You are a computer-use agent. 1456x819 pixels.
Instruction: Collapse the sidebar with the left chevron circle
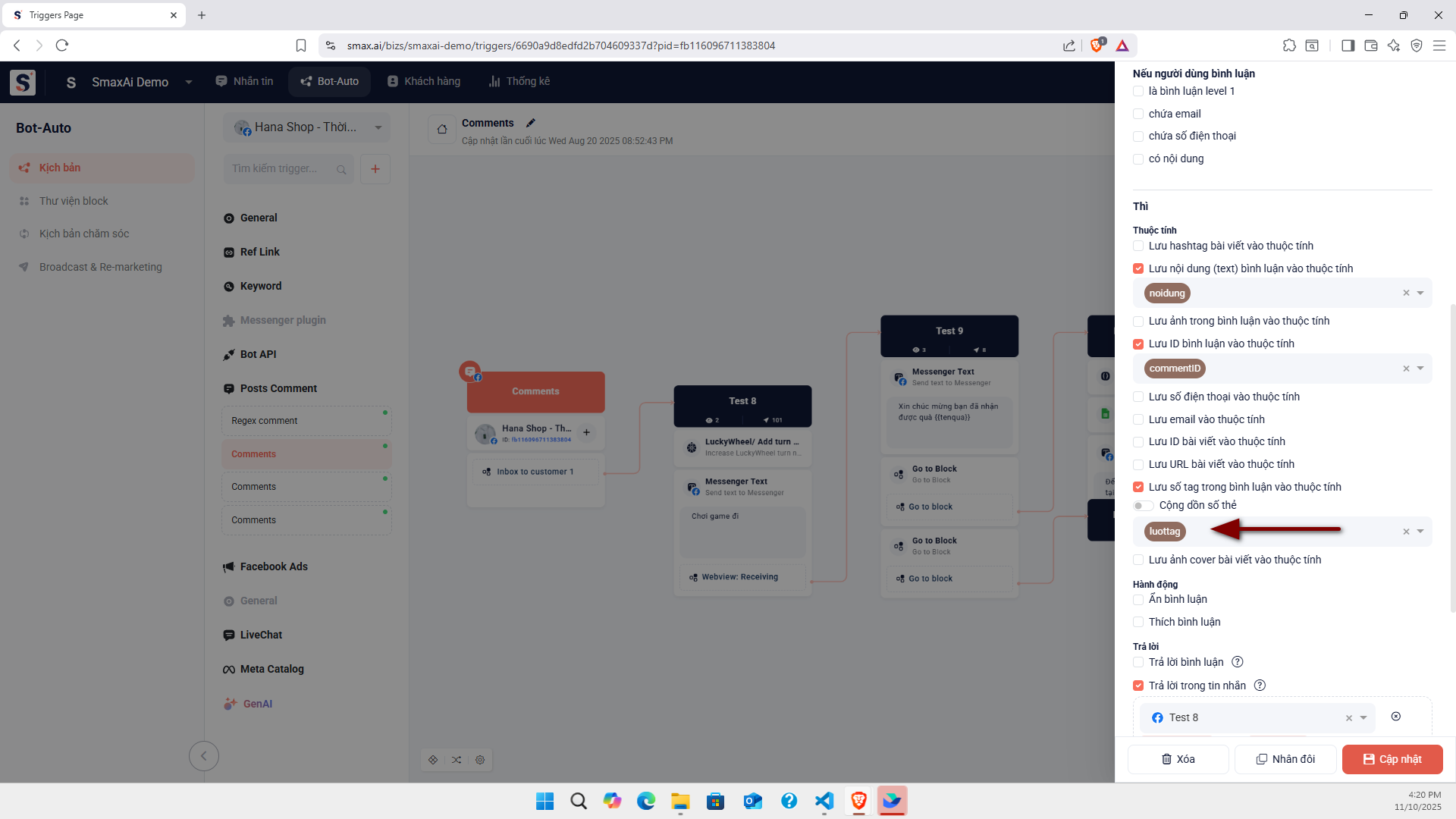(203, 755)
